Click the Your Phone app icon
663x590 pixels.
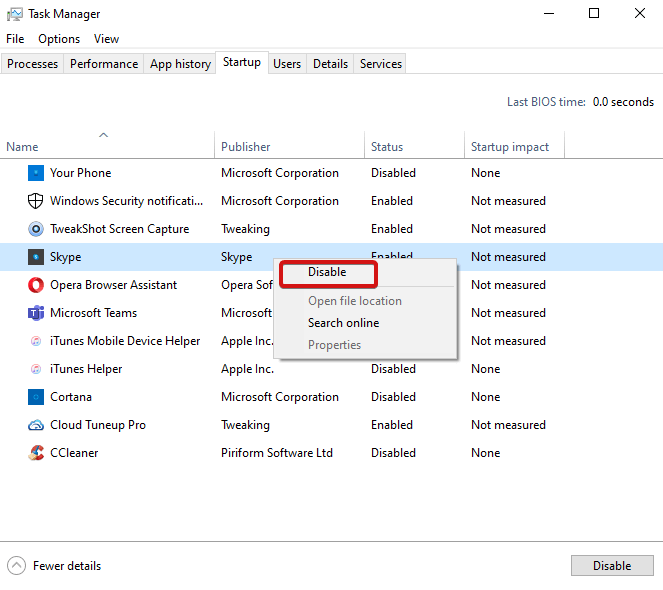coord(36,173)
